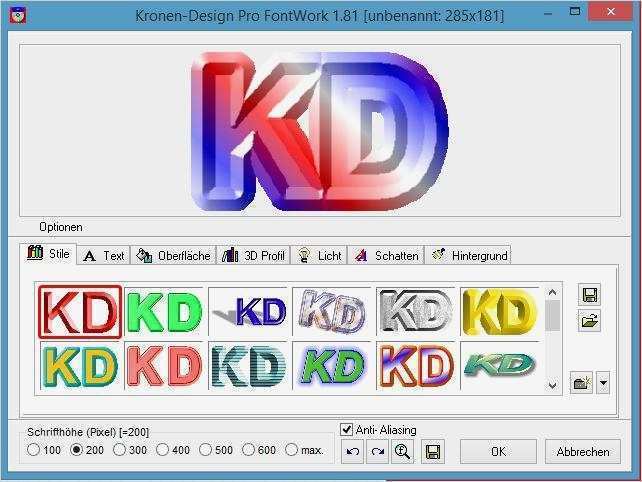Select the blue KD with shadow style

coord(249,312)
